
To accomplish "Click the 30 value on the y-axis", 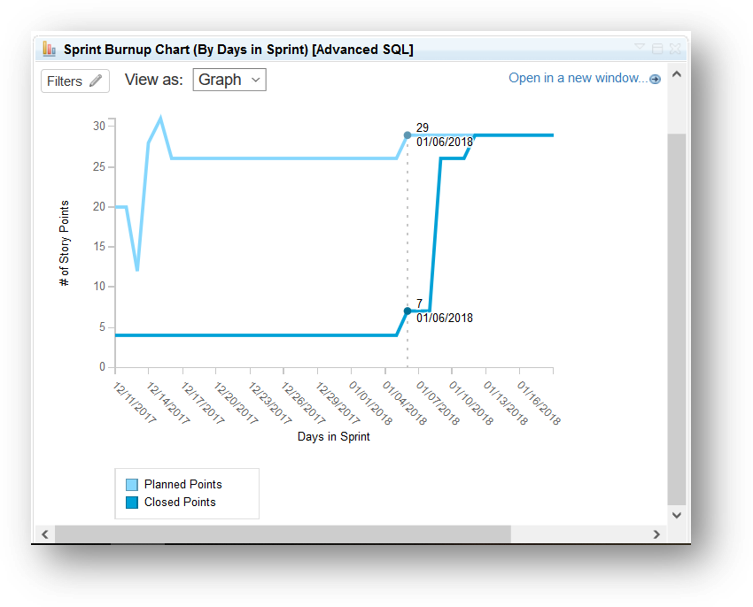I will (x=99, y=126).
